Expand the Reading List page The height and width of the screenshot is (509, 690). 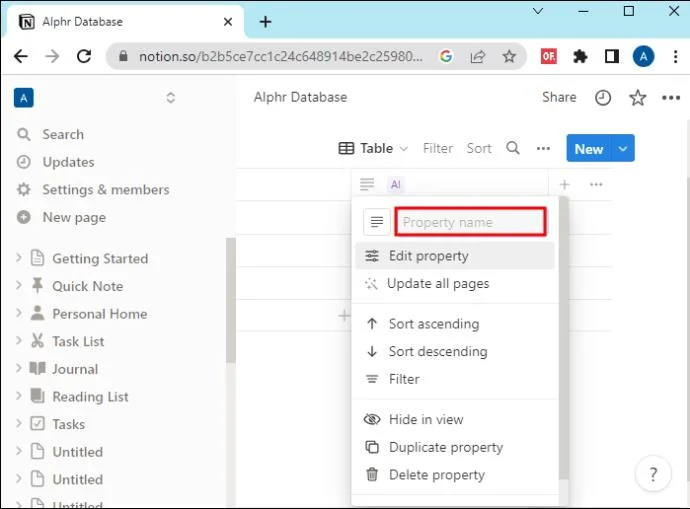click(18, 395)
